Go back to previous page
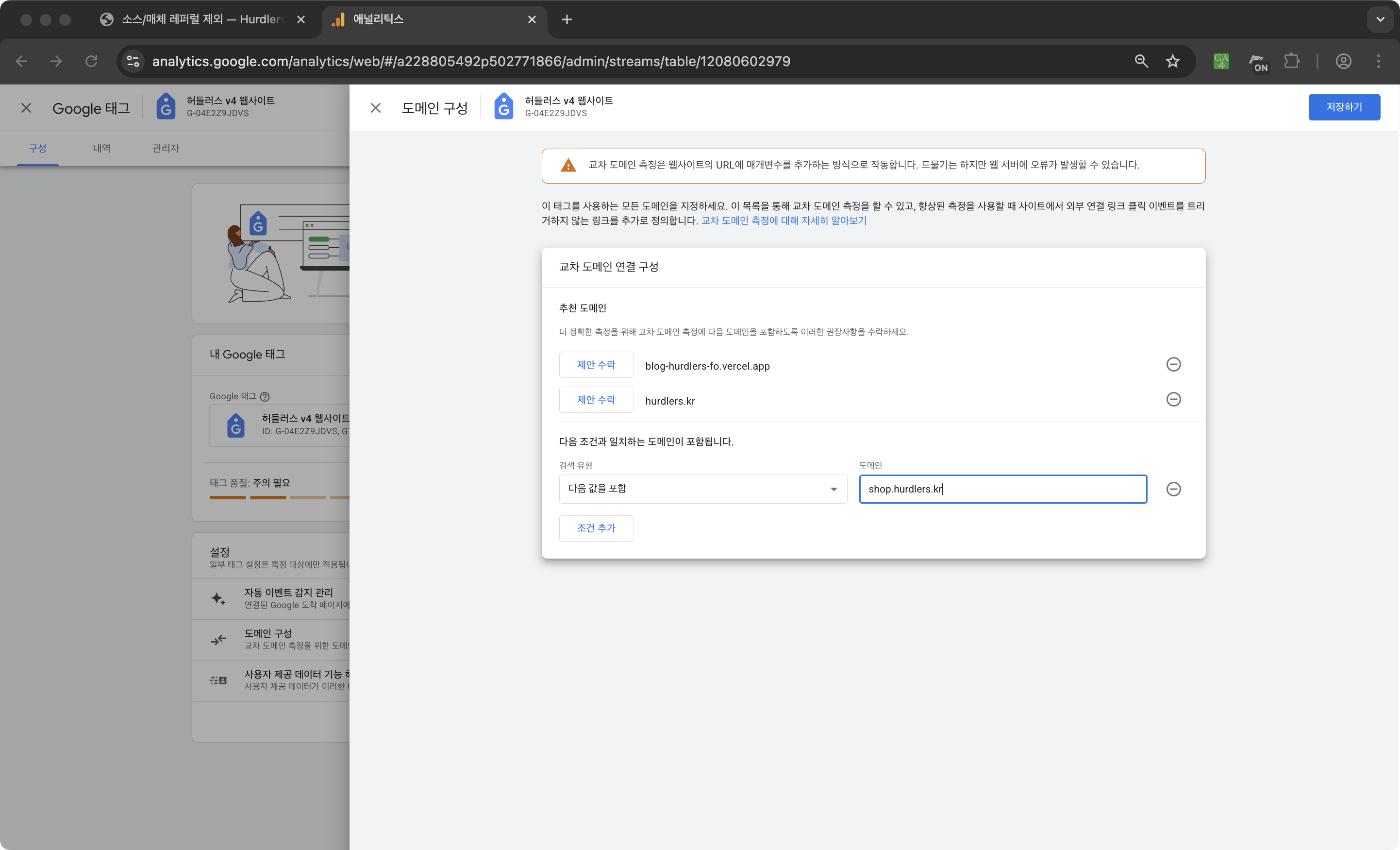 coord(21,61)
